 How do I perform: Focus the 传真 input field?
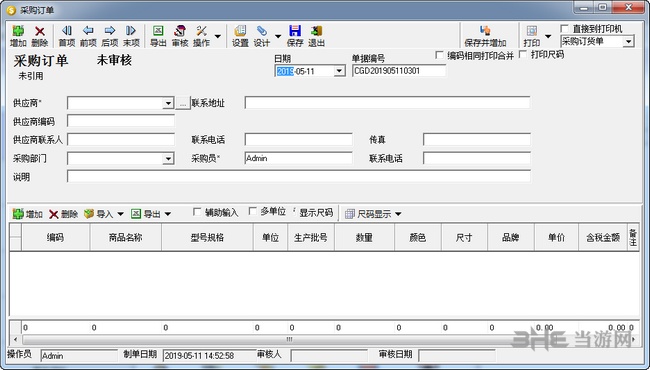(x=476, y=139)
